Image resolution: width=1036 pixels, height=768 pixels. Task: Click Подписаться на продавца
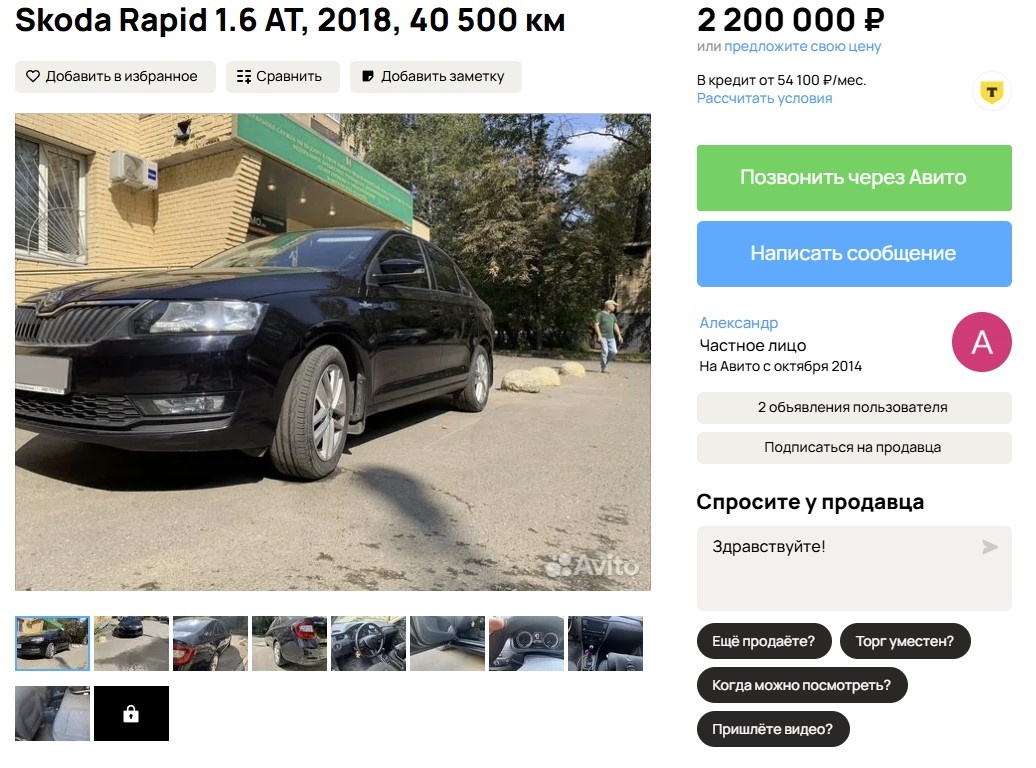(854, 447)
